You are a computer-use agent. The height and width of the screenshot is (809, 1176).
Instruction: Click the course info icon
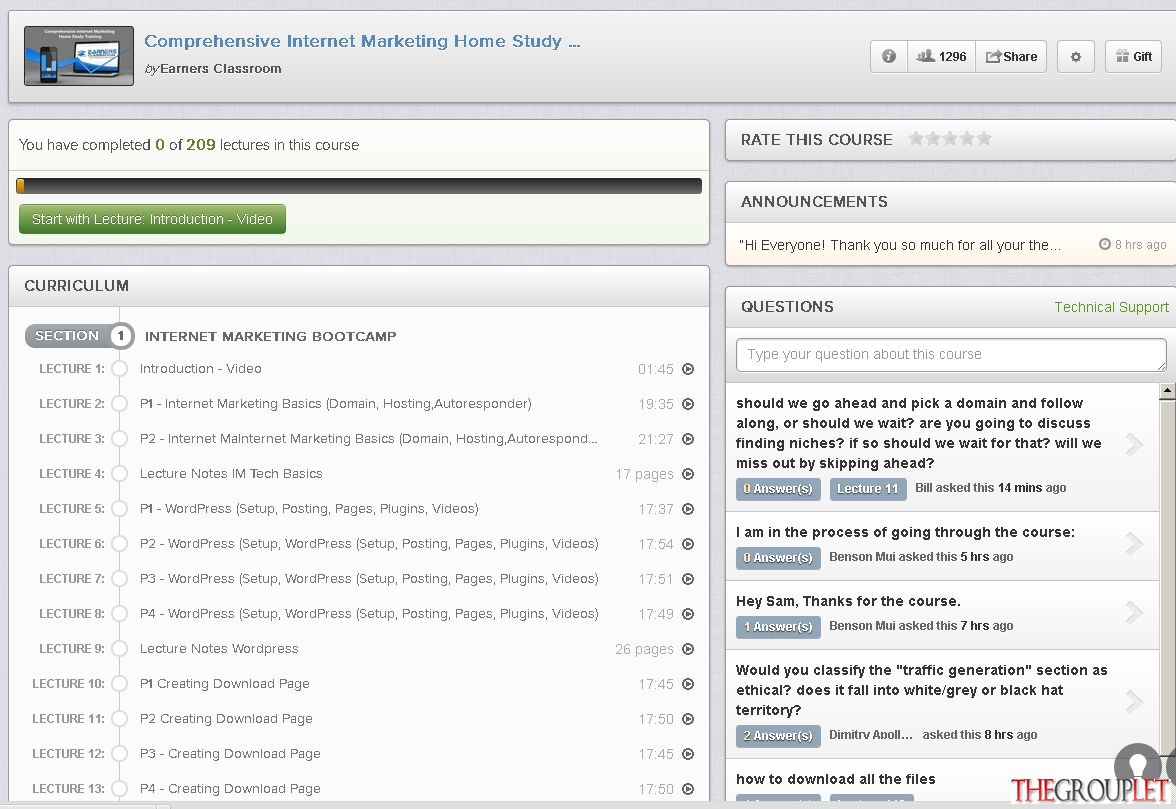click(x=889, y=56)
